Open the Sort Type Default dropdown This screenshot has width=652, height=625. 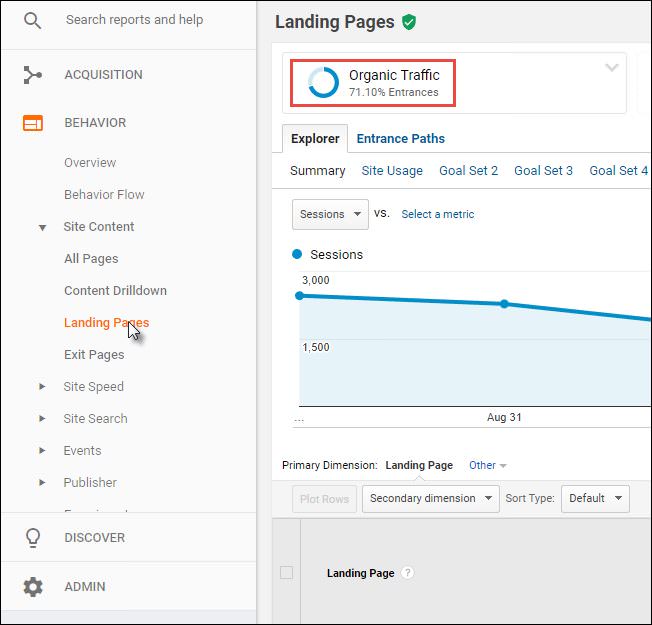(x=595, y=498)
